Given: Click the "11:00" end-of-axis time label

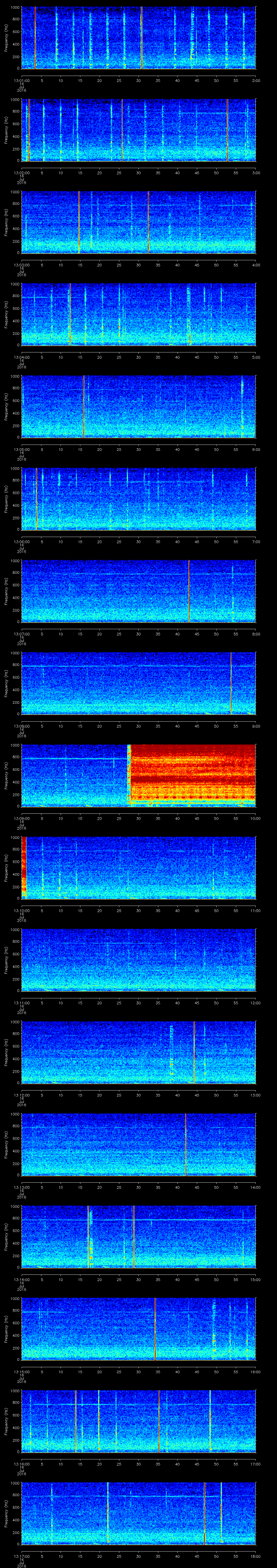Looking at the screenshot, I should [255, 910].
